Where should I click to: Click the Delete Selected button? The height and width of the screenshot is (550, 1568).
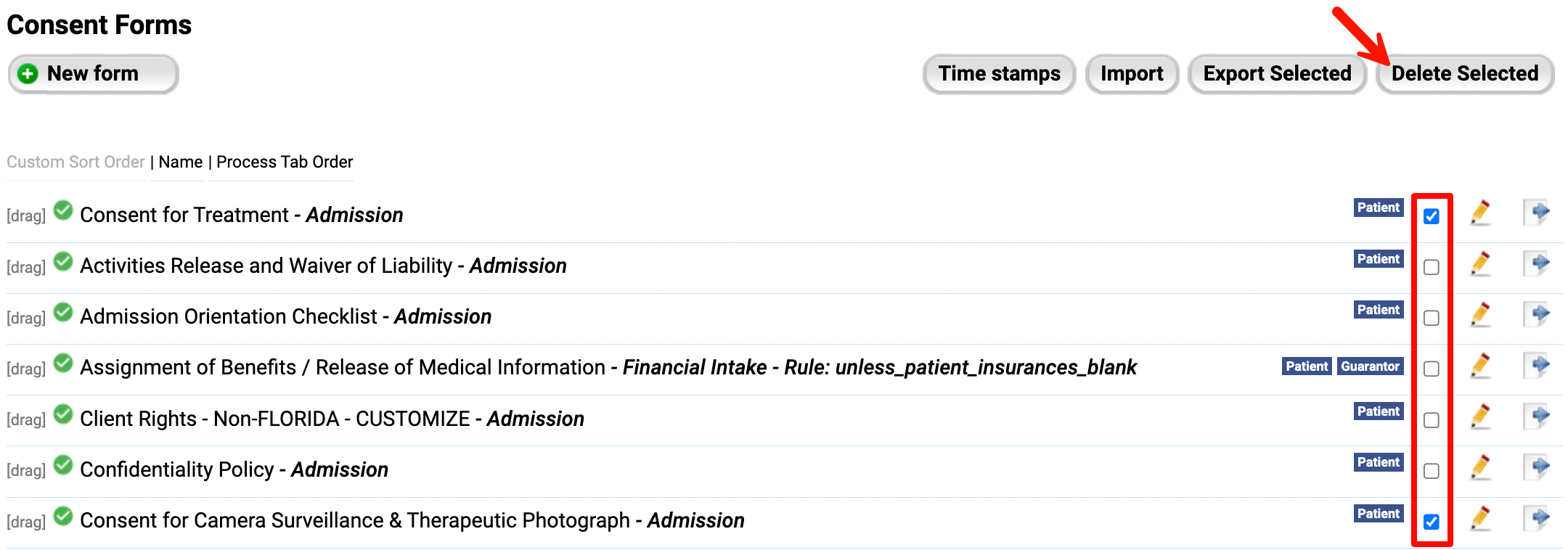point(1464,73)
